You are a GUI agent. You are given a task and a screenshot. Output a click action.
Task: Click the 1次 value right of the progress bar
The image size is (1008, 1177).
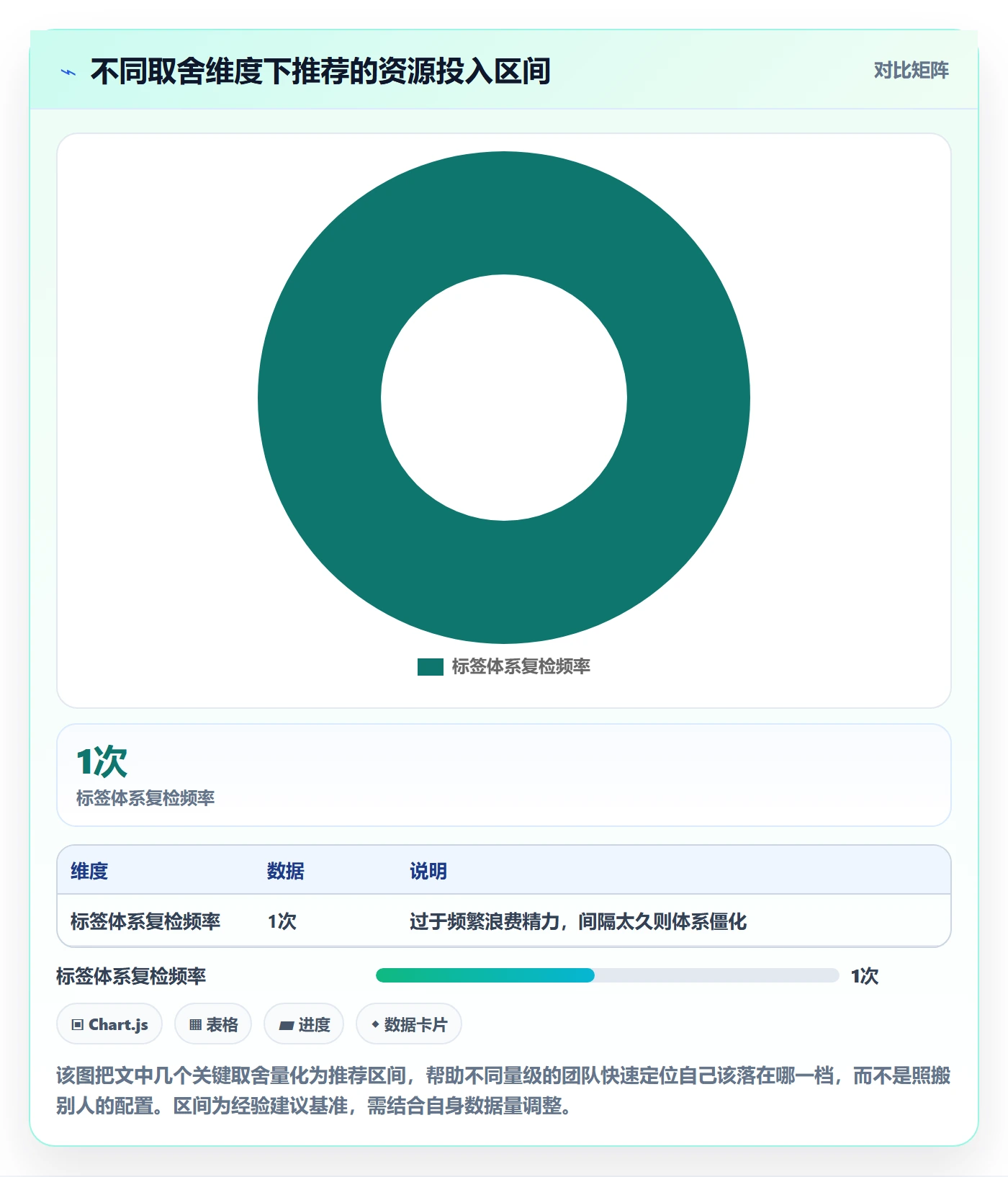point(865,976)
